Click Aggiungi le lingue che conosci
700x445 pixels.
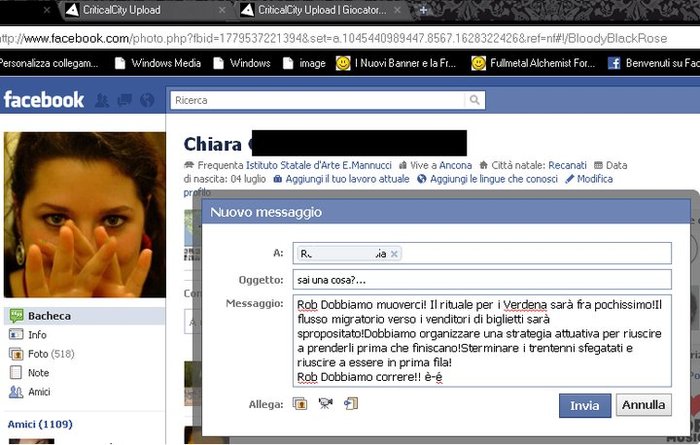(x=494, y=179)
